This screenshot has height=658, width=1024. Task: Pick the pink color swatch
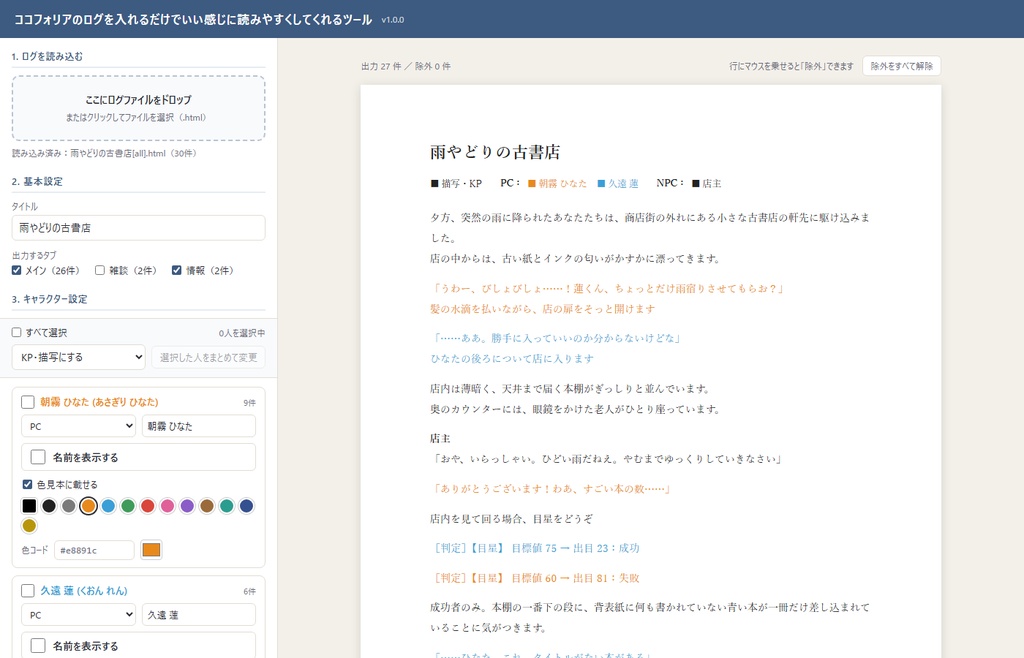point(167,506)
